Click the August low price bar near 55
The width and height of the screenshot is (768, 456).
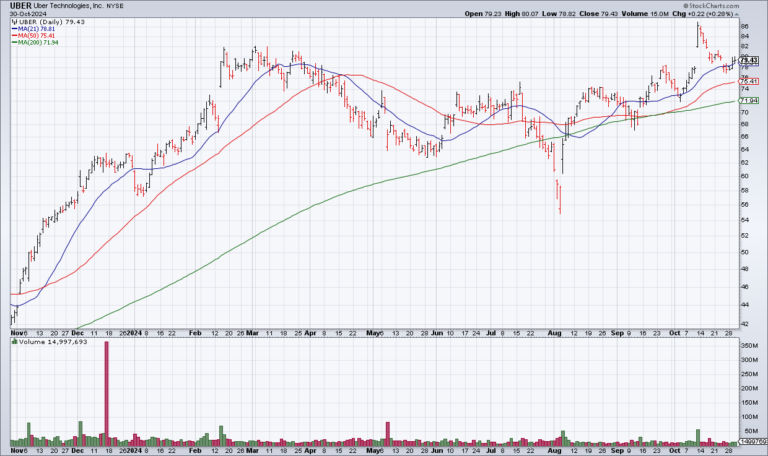pyautogui.click(x=559, y=205)
